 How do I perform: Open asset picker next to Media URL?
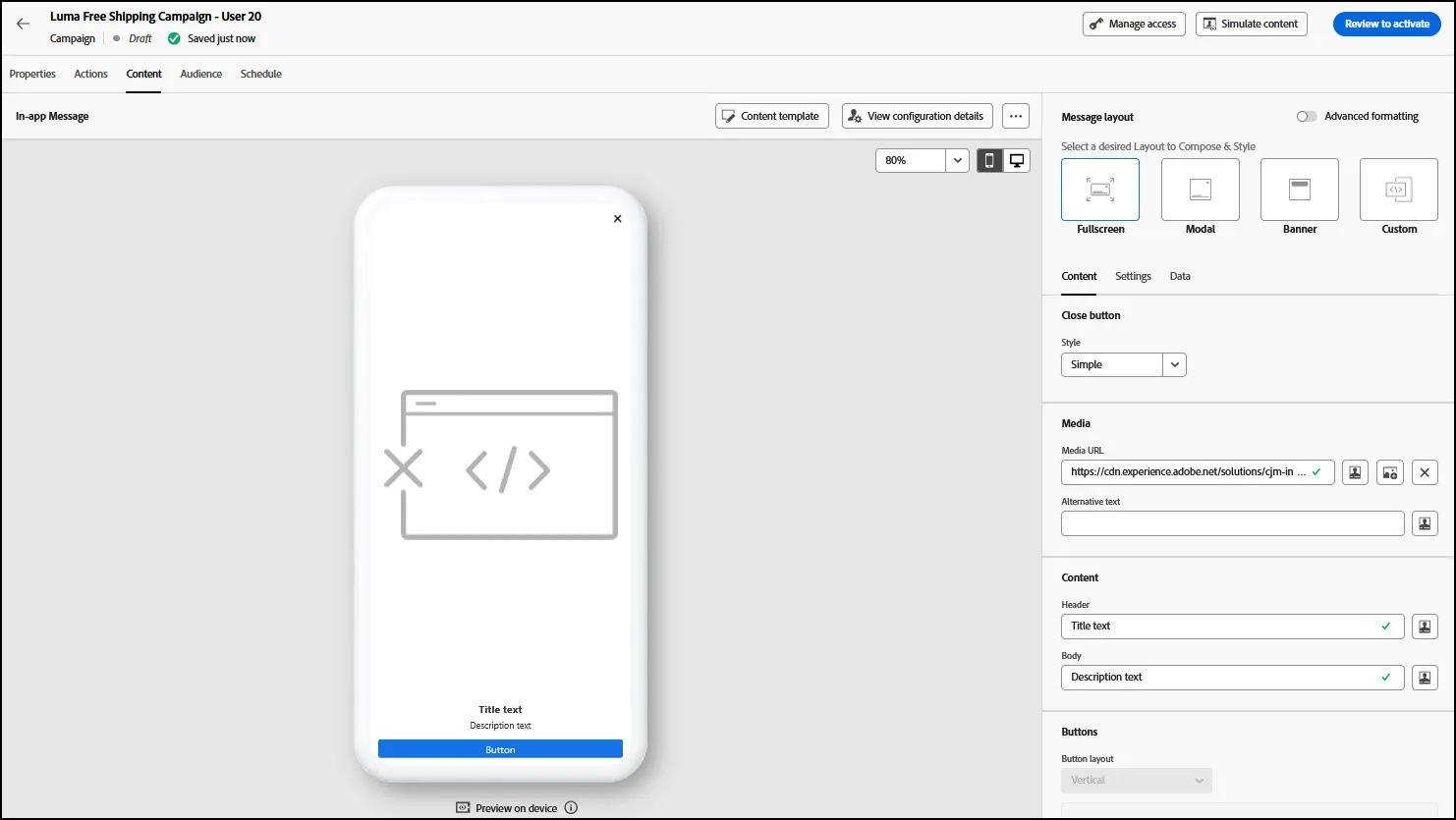(x=1390, y=472)
